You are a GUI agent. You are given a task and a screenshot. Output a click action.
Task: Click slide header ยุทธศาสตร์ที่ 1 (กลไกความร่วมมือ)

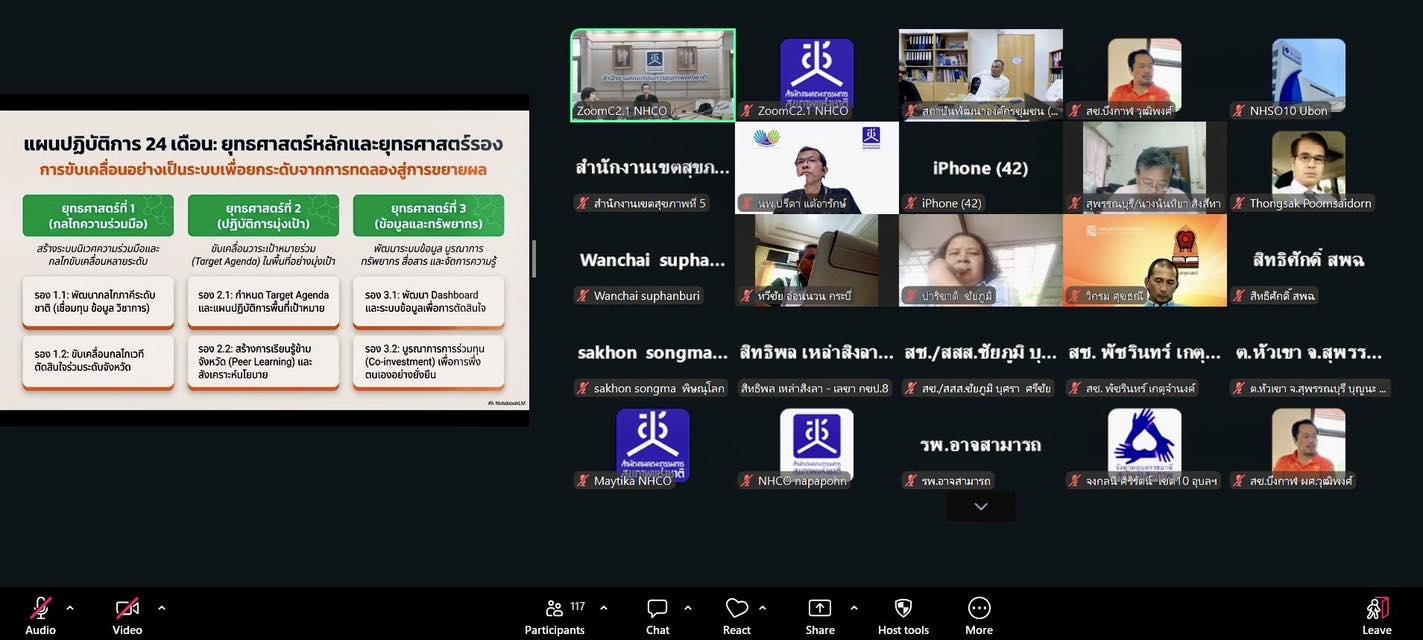coord(98,215)
